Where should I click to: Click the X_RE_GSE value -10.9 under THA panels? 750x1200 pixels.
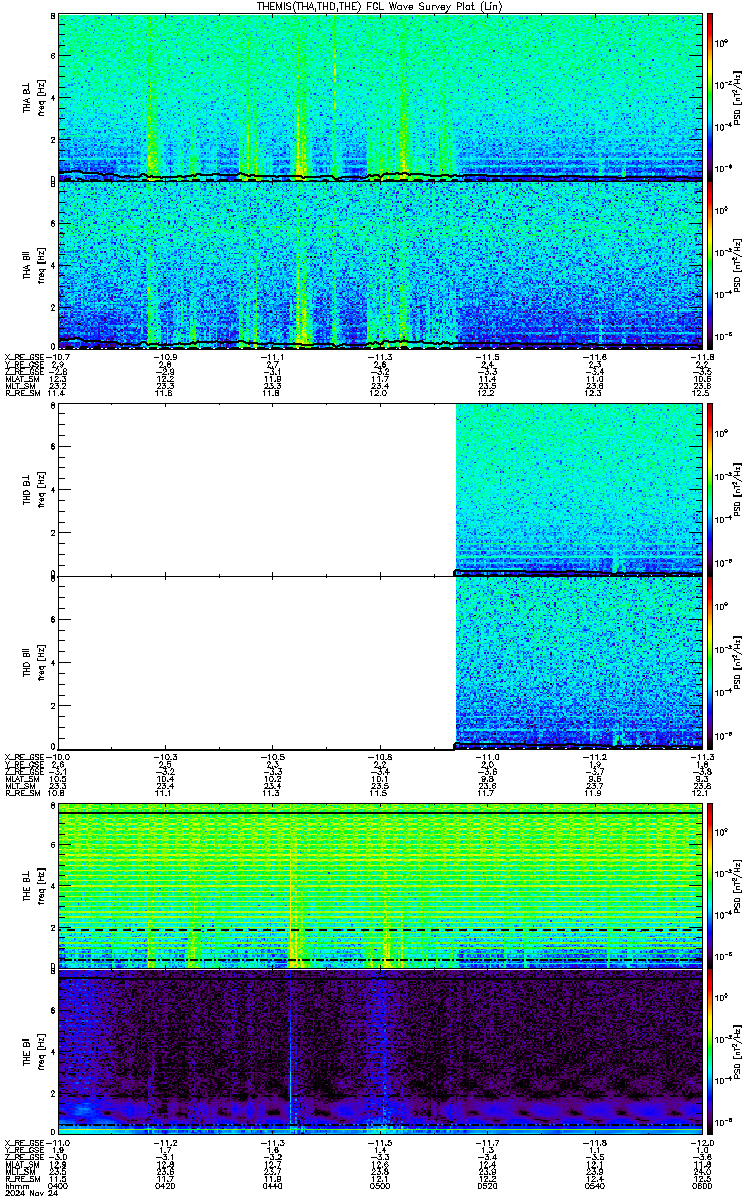click(x=166, y=357)
